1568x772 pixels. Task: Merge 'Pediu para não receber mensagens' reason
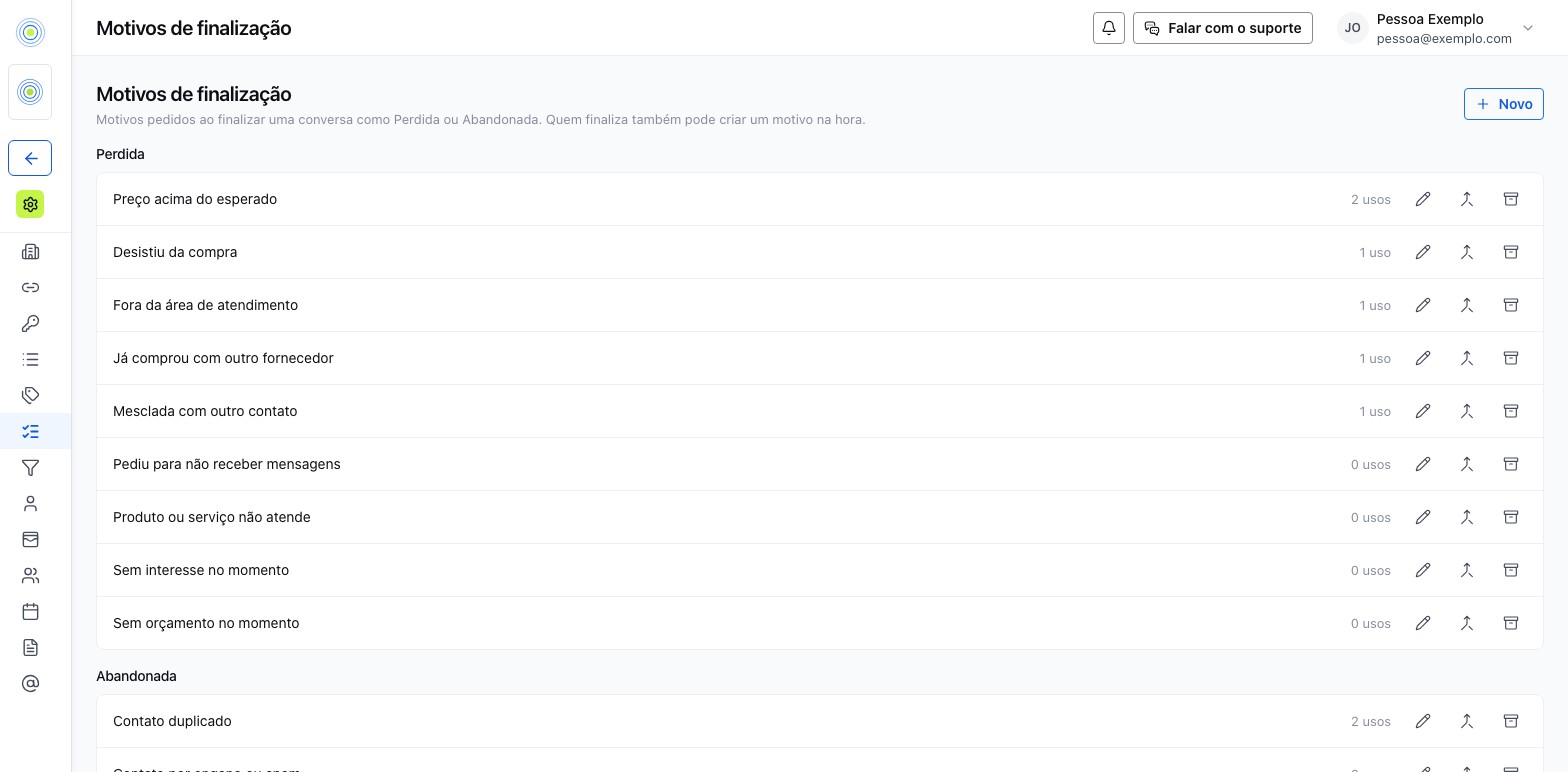1467,464
